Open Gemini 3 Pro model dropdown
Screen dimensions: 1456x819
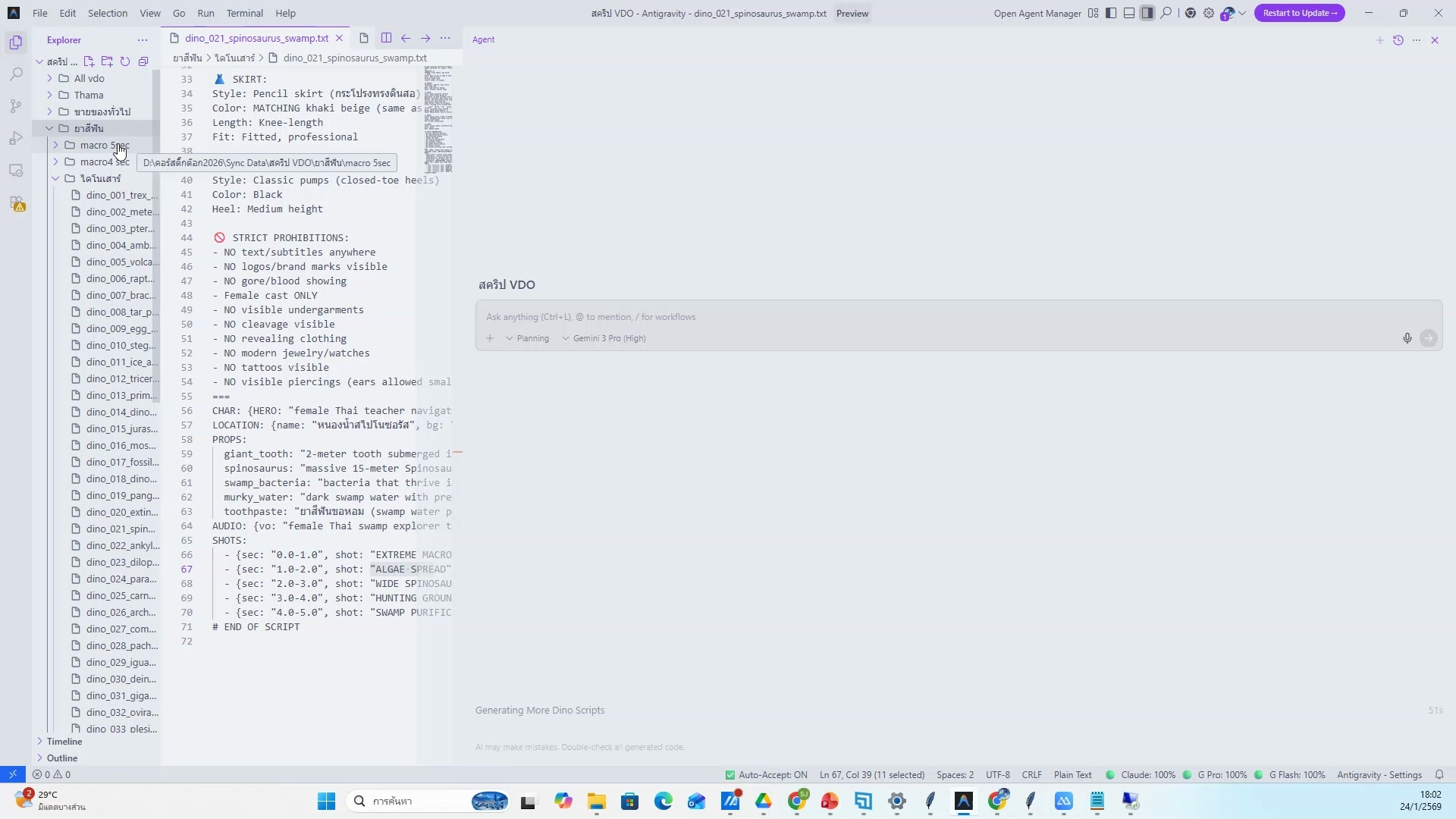click(x=604, y=338)
